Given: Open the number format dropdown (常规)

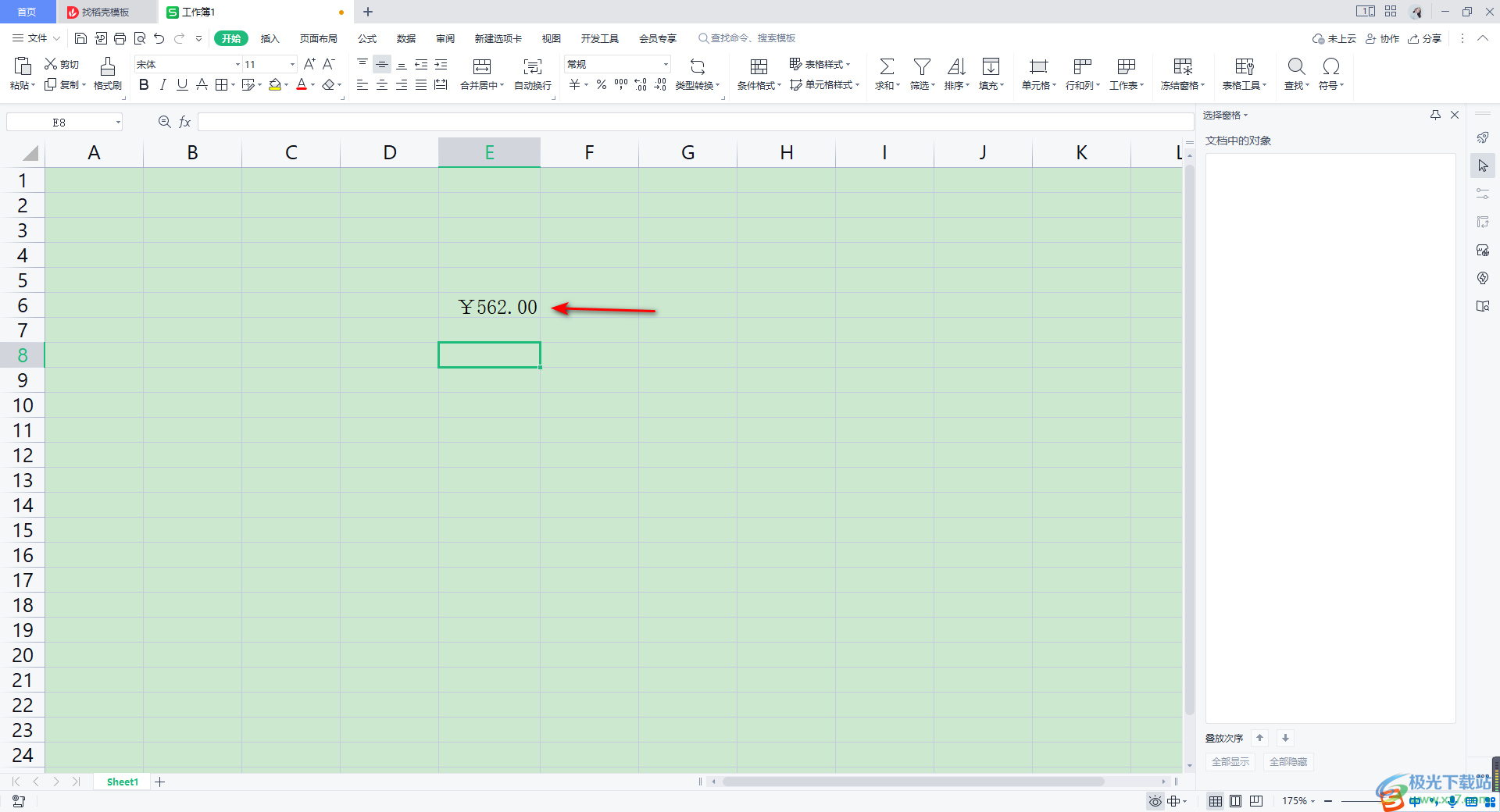Looking at the screenshot, I should click(666, 64).
